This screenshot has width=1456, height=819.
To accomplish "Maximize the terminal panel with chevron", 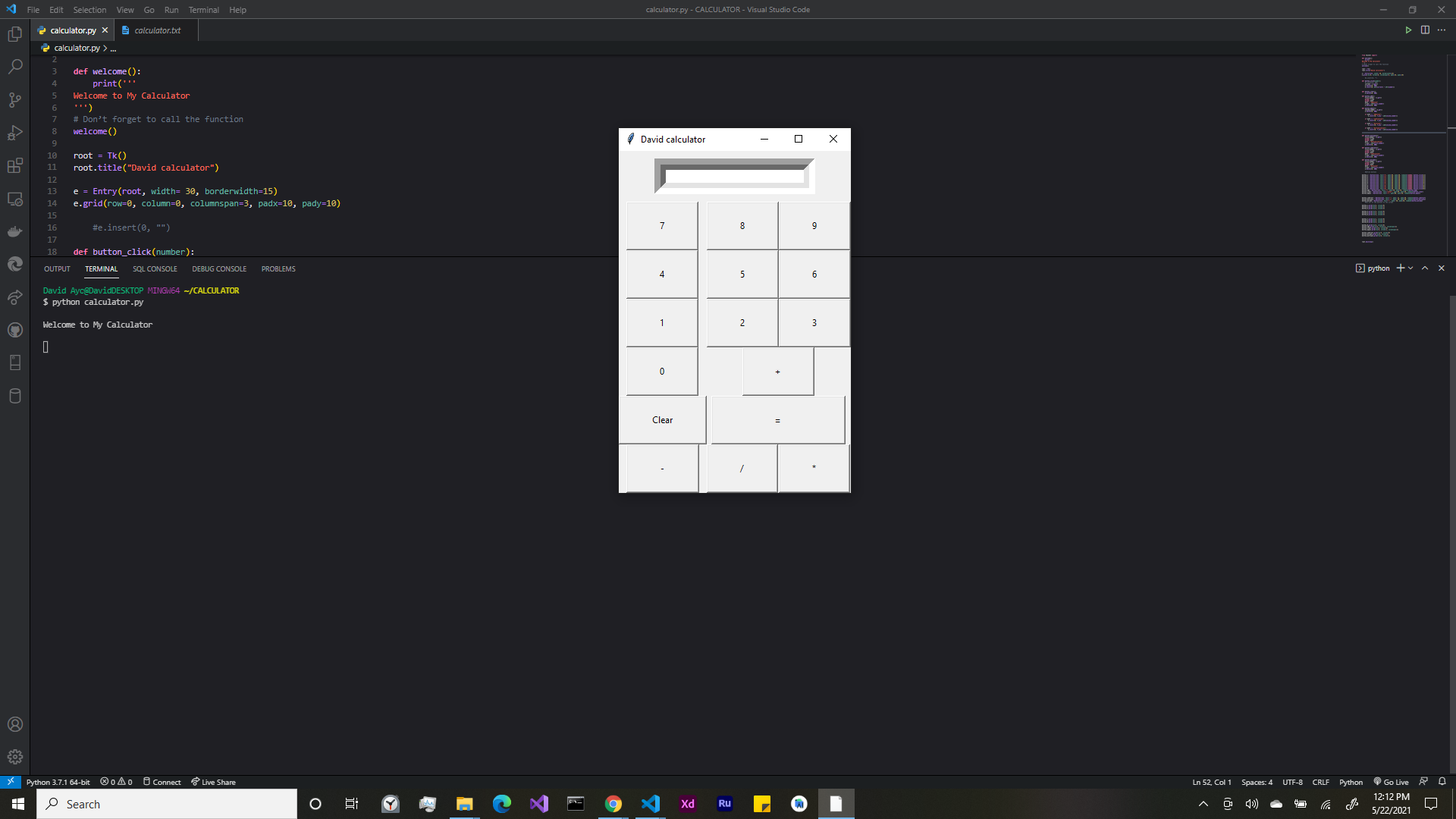I will click(1425, 268).
